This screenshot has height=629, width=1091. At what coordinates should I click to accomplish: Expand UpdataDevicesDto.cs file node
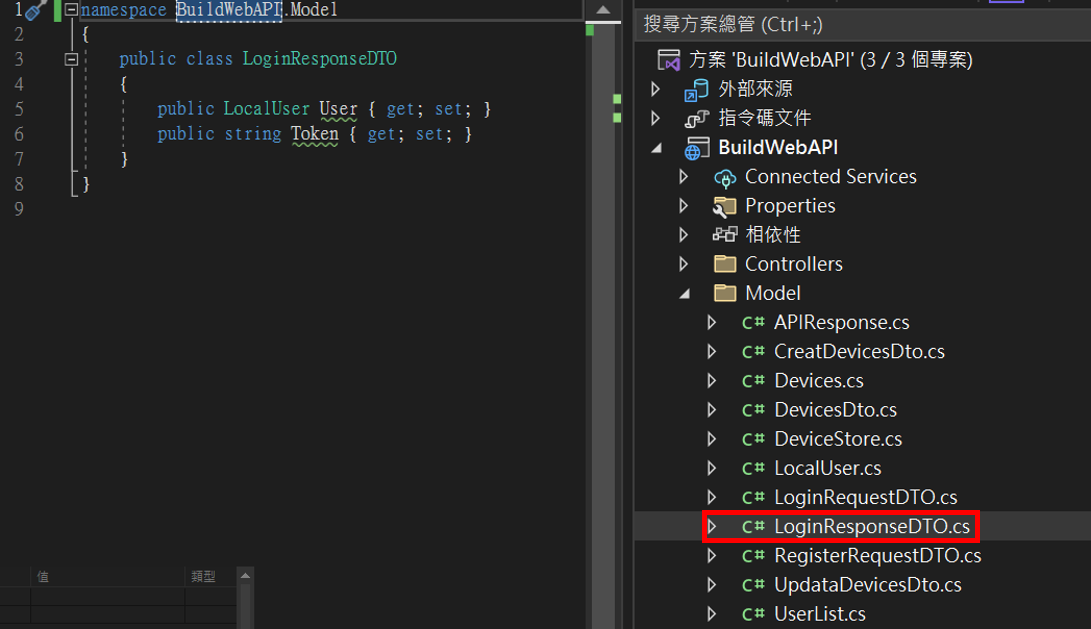[x=711, y=585]
